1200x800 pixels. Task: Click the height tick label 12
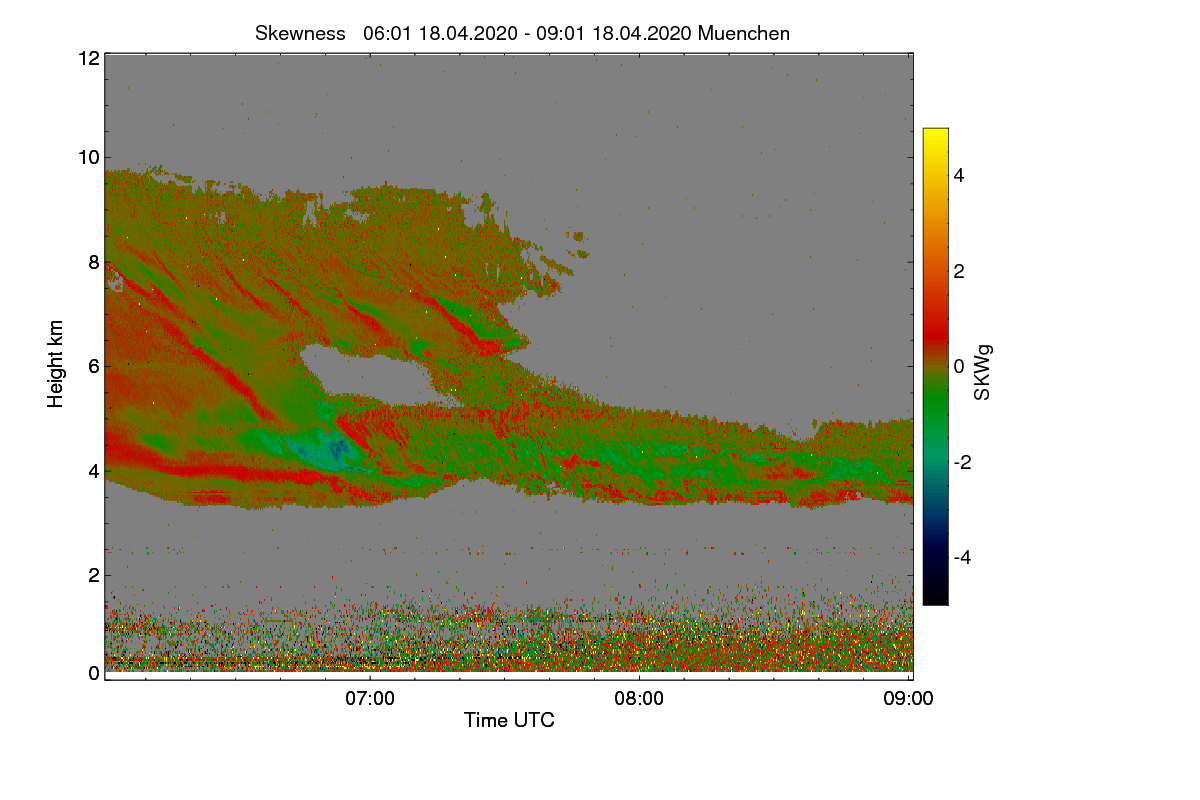(87, 58)
